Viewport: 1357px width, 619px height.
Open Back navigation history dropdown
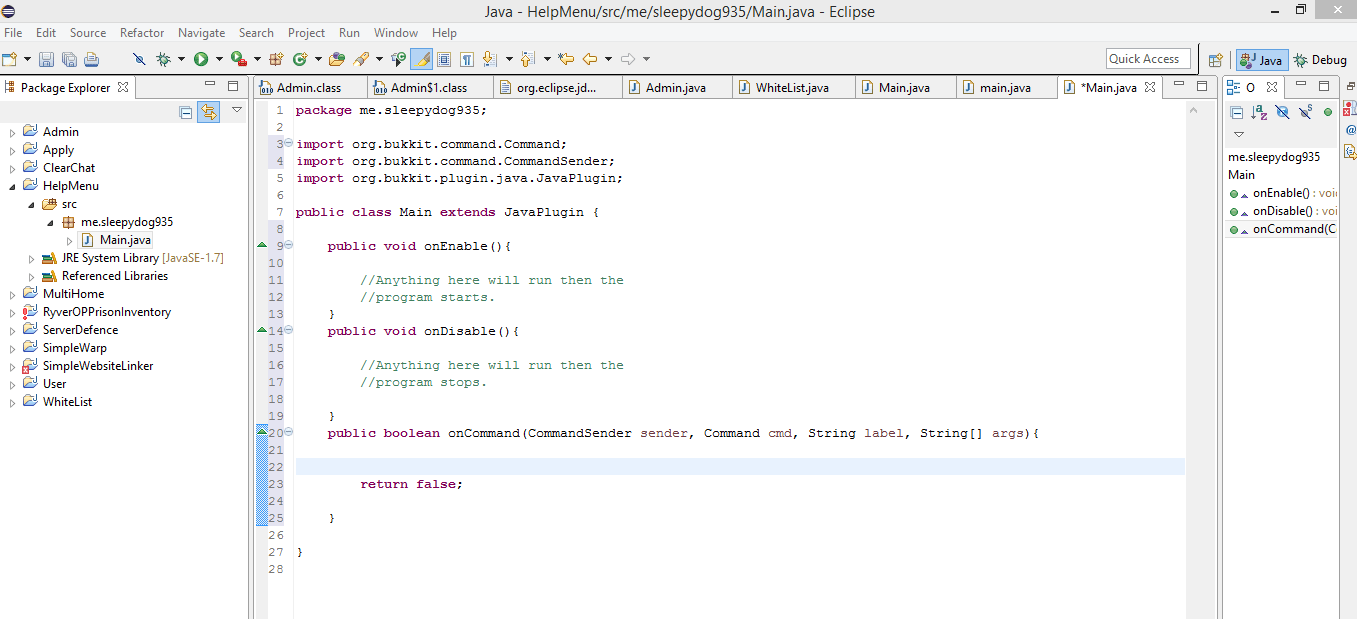point(608,59)
